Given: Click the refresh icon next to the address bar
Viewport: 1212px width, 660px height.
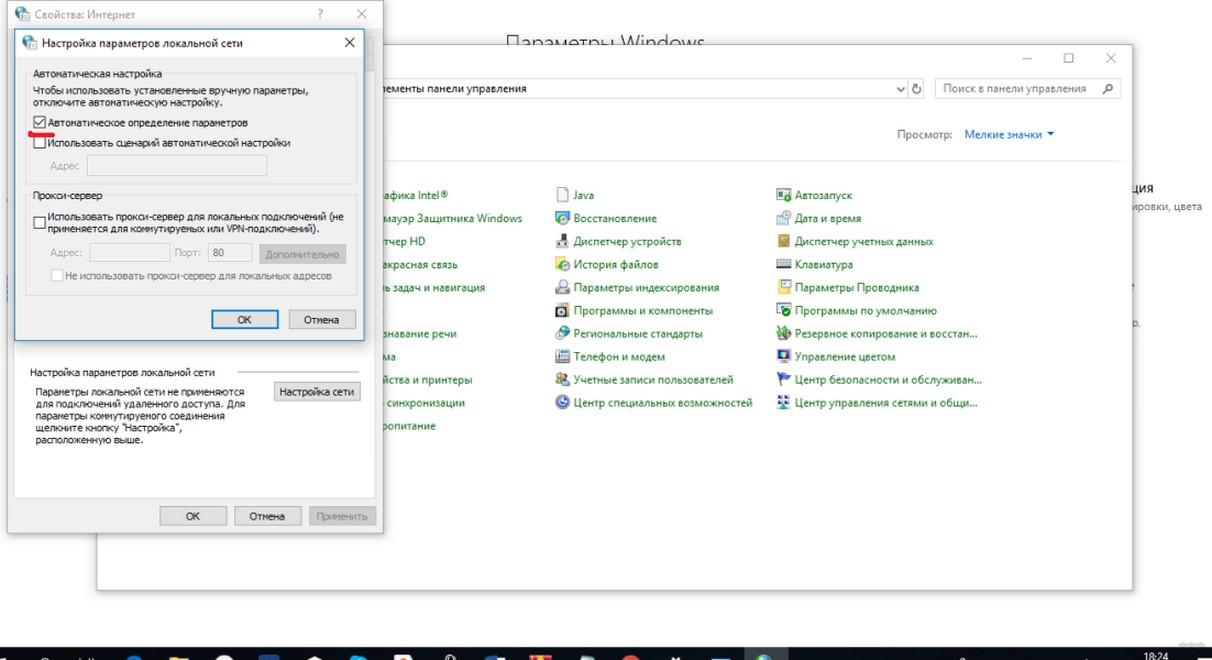Looking at the screenshot, I should 917,88.
